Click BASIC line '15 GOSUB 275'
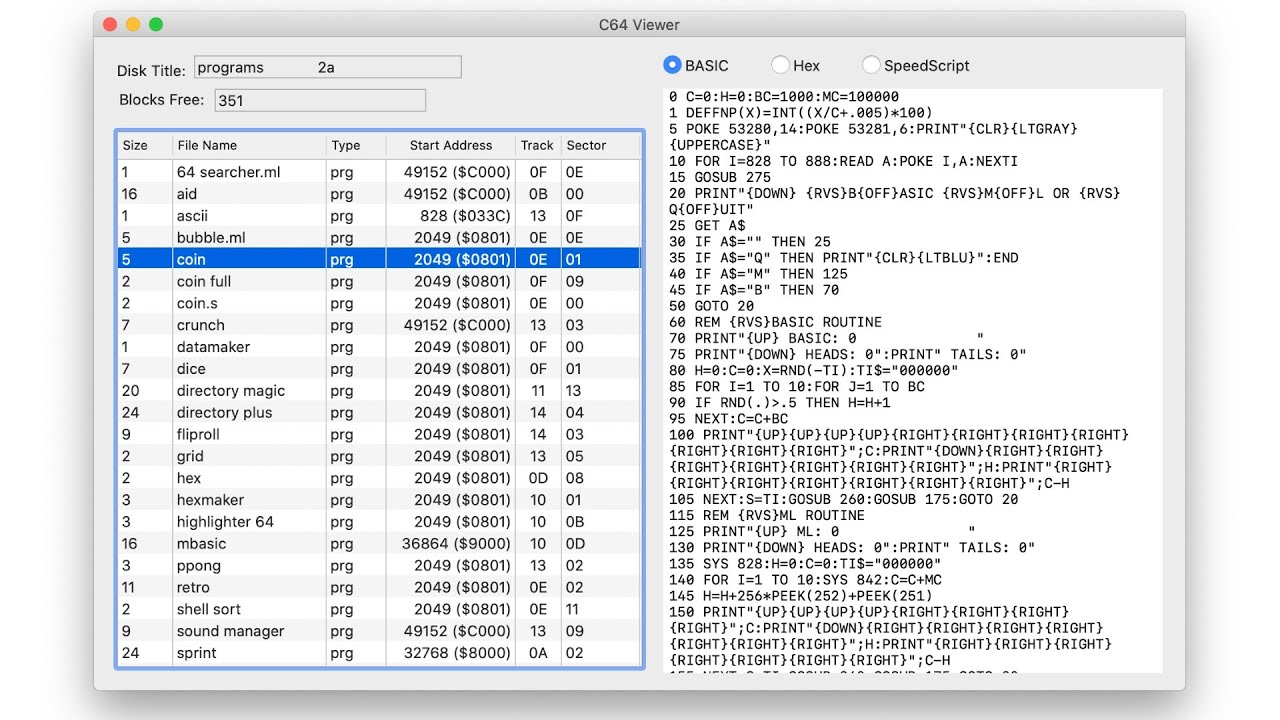The width and height of the screenshot is (1280, 720). point(719,177)
